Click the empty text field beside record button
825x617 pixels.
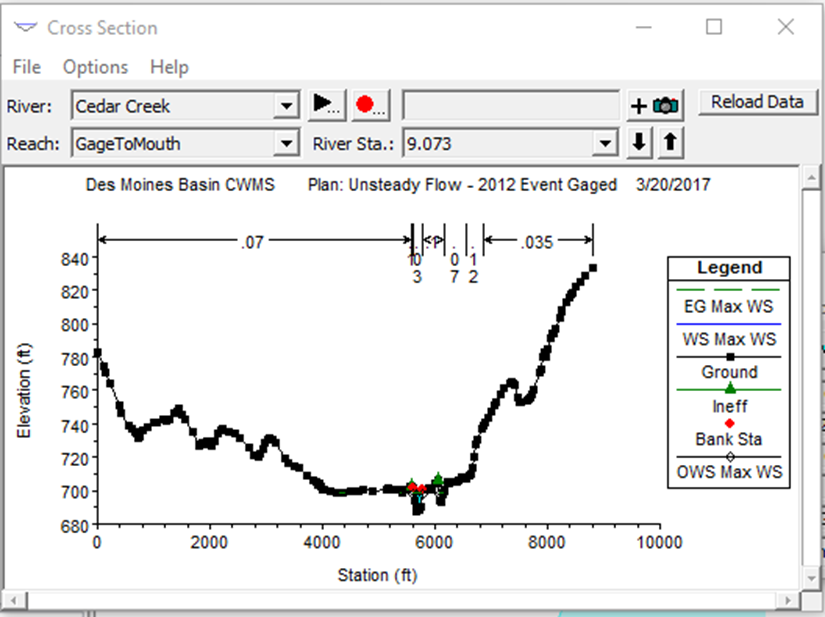[511, 105]
